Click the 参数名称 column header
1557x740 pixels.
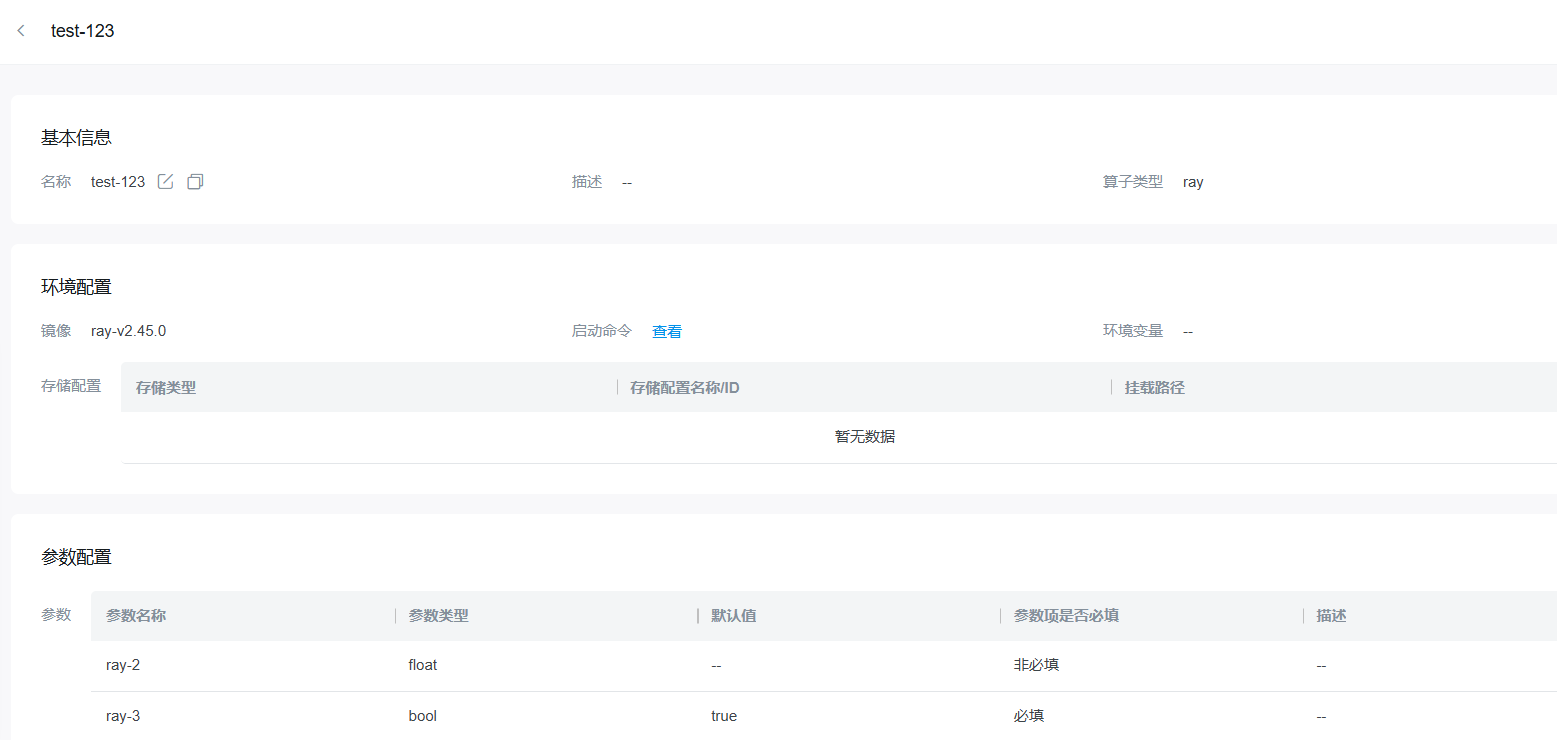(136, 616)
